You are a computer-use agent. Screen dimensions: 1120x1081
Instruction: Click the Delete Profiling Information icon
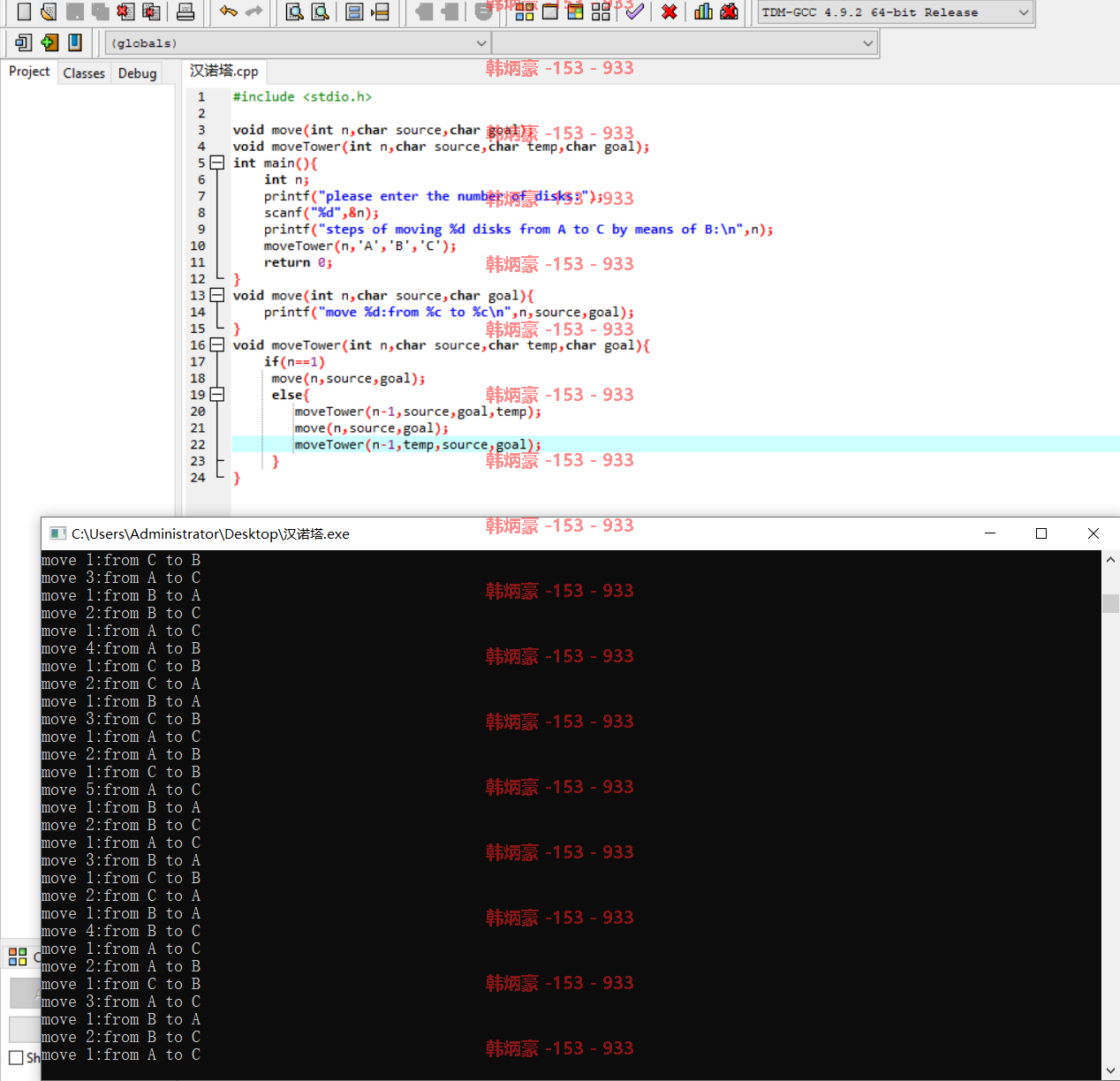coord(729,11)
